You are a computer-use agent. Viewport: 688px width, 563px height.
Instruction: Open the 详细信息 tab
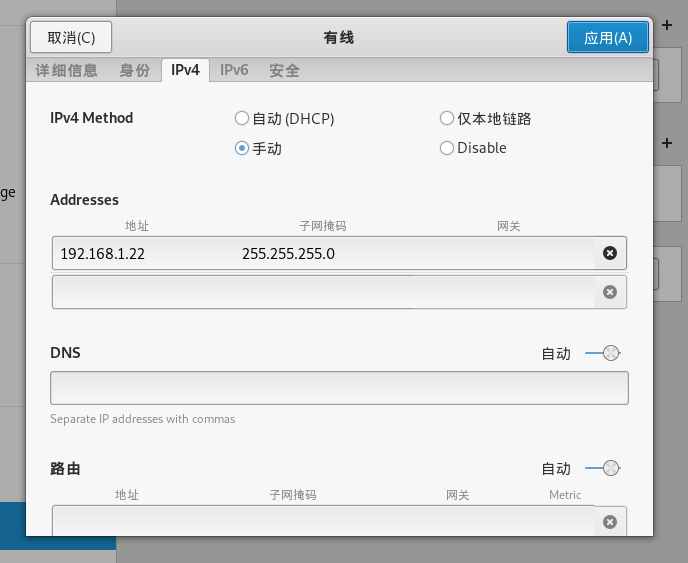pos(66,70)
